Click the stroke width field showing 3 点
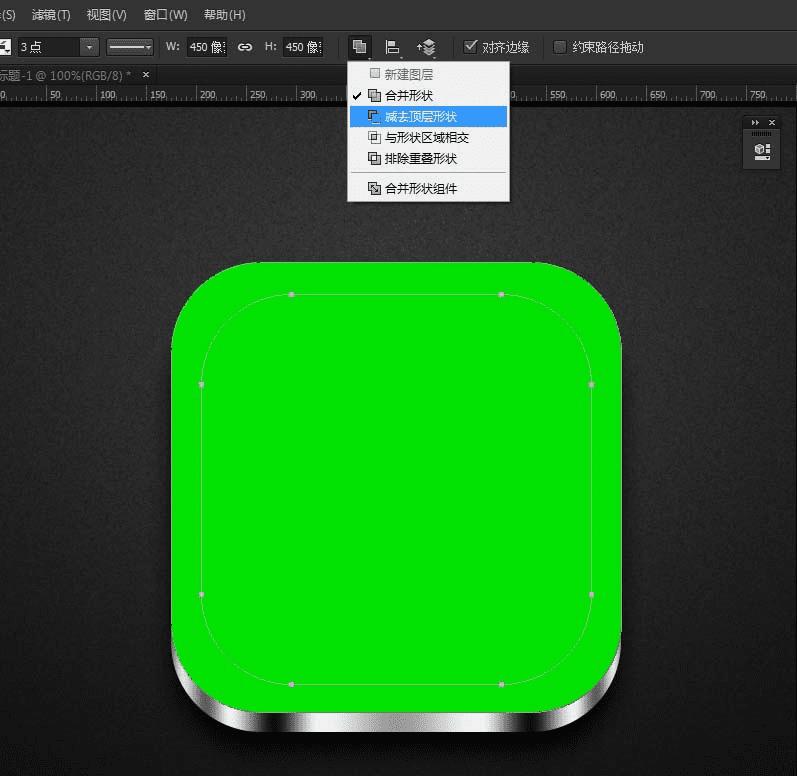The width and height of the screenshot is (797, 776). pyautogui.click(x=49, y=47)
